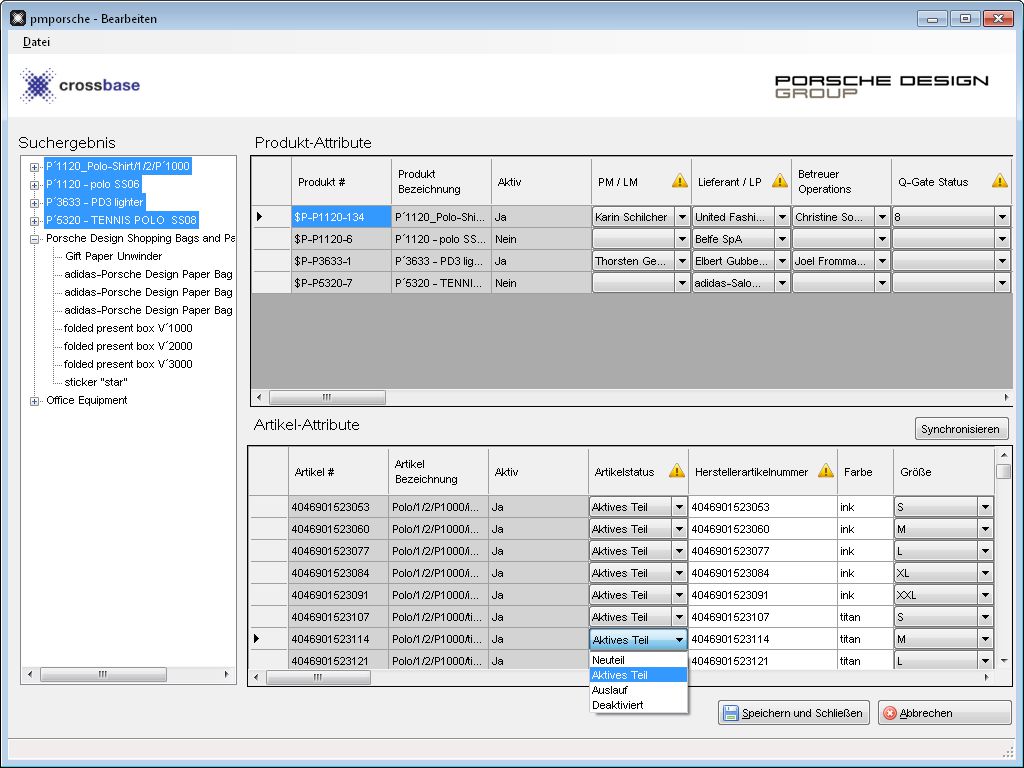Click the crossbase logo
The image size is (1024, 768).
tap(80, 85)
